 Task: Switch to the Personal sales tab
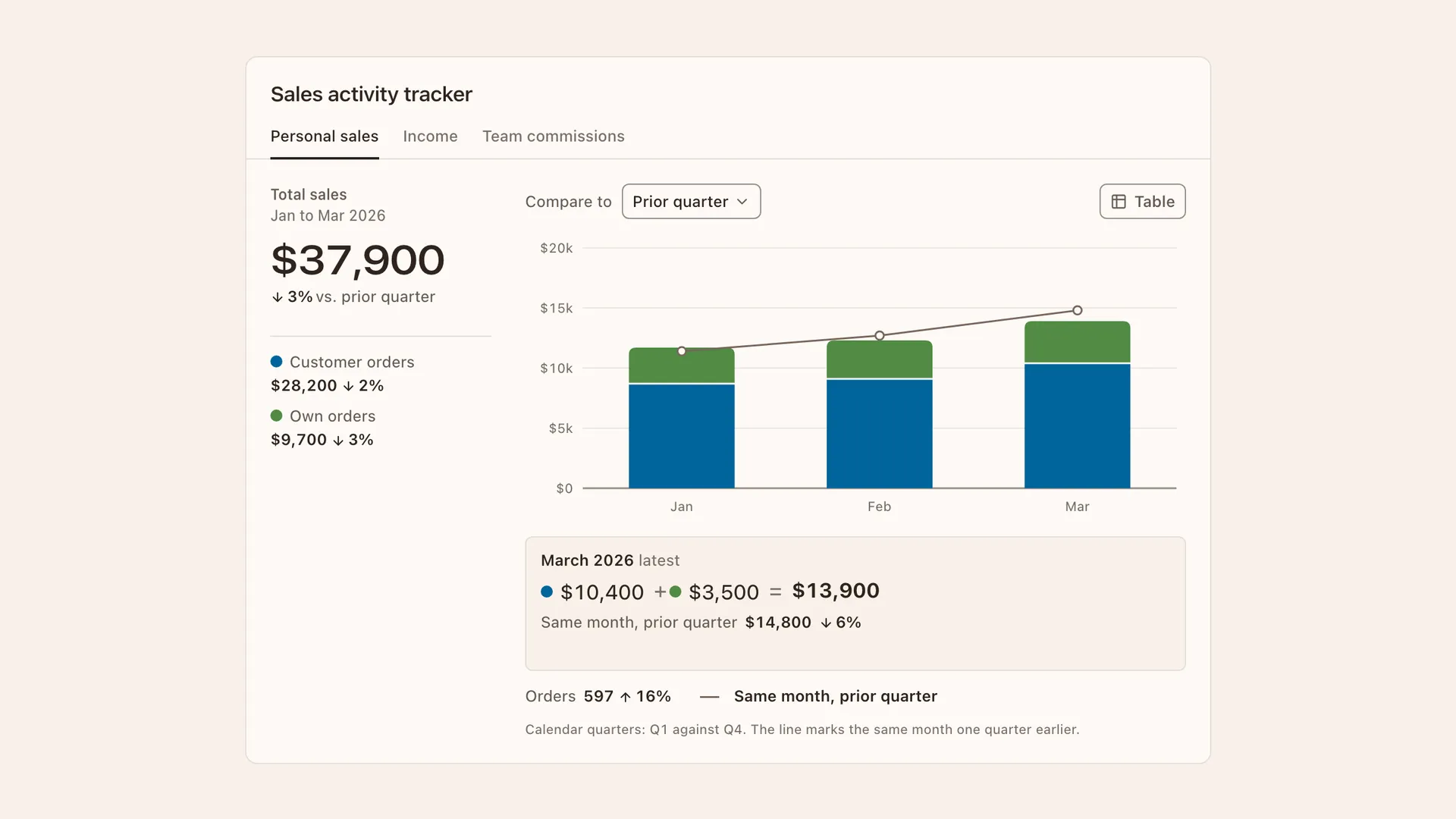click(x=325, y=136)
